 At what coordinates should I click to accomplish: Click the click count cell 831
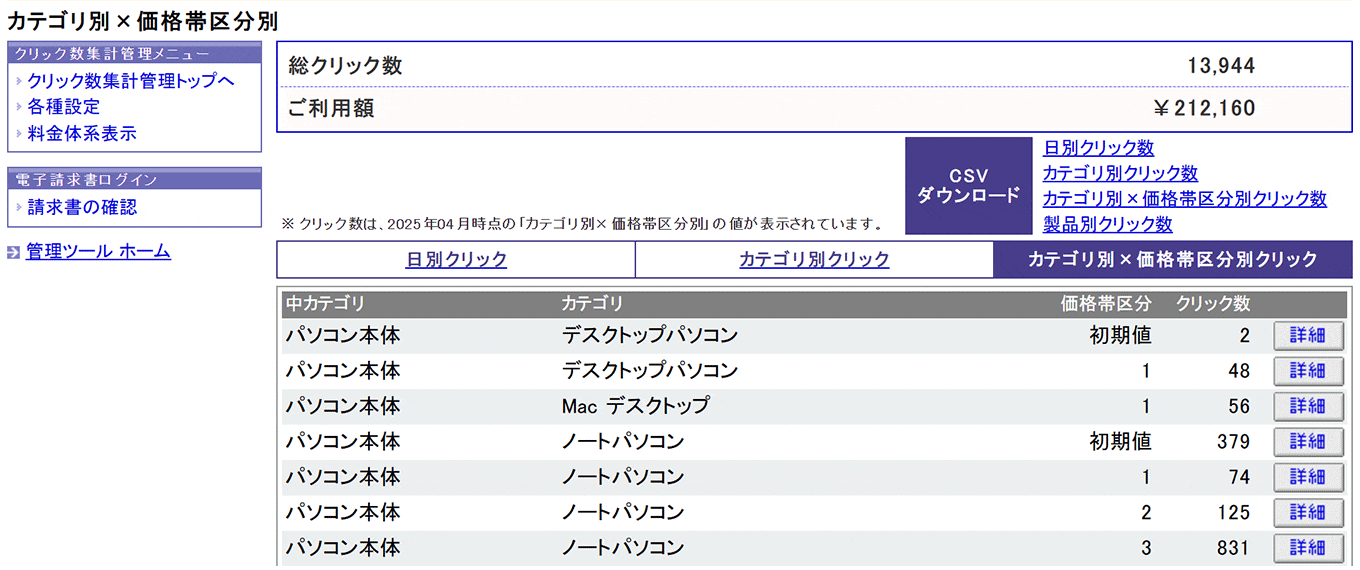pyautogui.click(x=1234, y=548)
